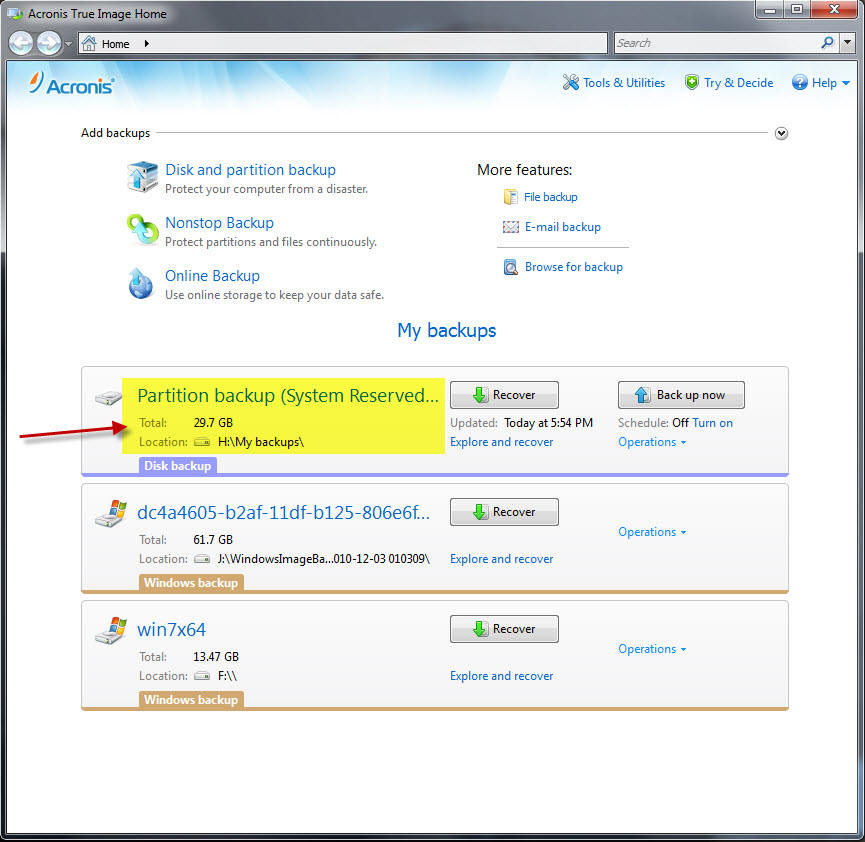
Task: Click the Disk and partition backup icon
Action: [x=142, y=177]
